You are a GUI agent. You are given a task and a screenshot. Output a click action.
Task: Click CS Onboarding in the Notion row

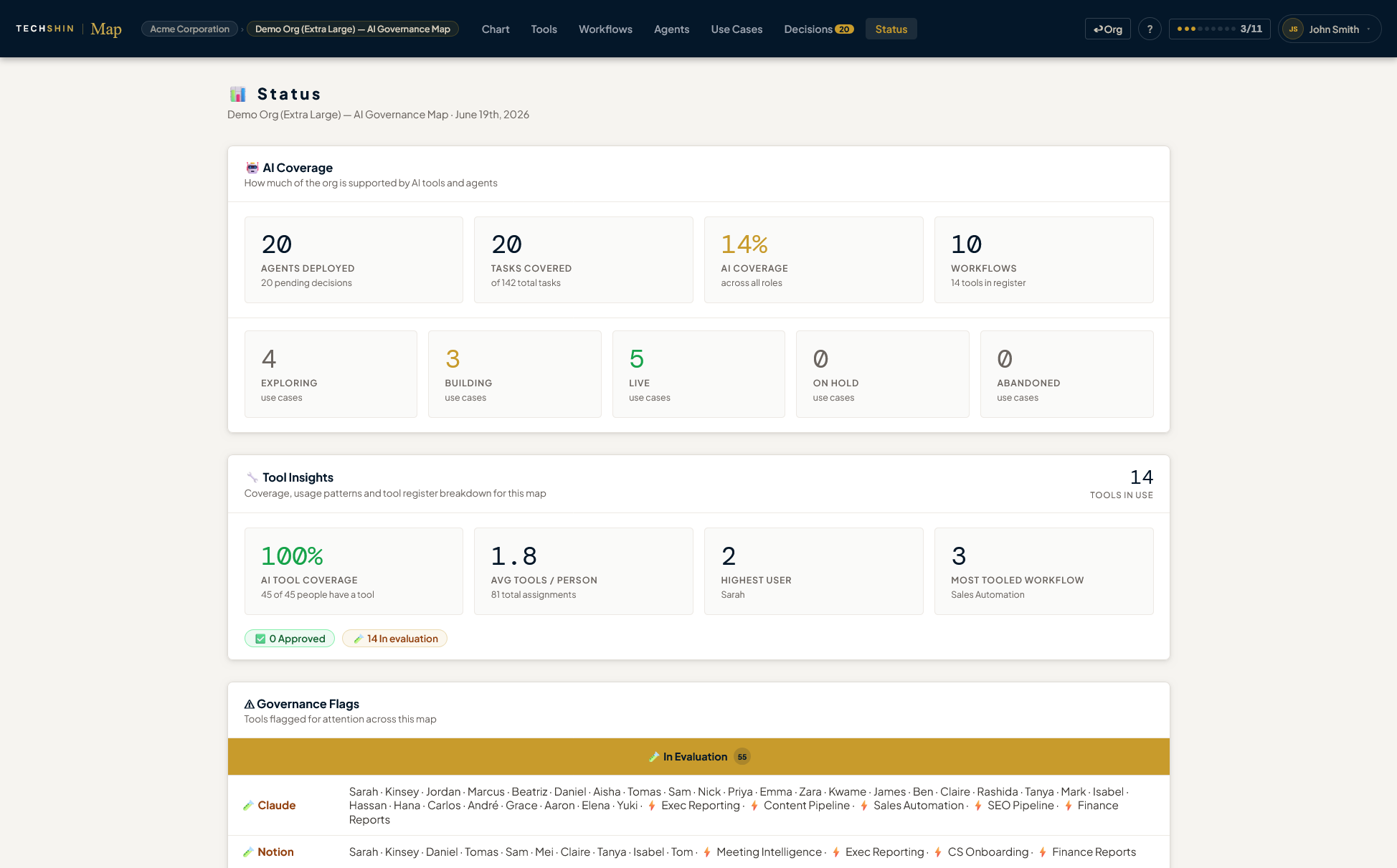(988, 852)
